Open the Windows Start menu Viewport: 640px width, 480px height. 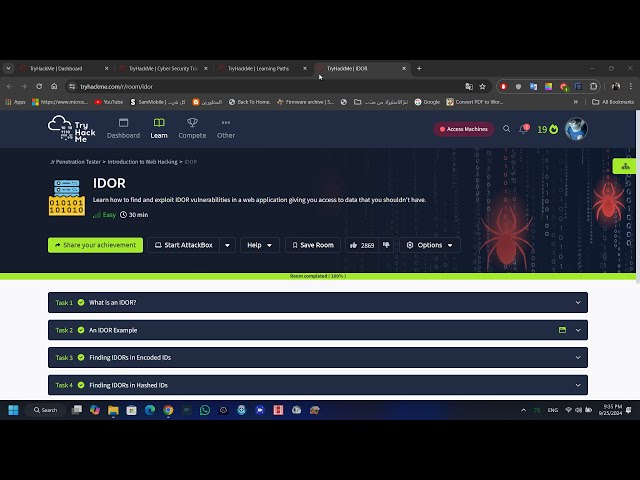[13, 410]
